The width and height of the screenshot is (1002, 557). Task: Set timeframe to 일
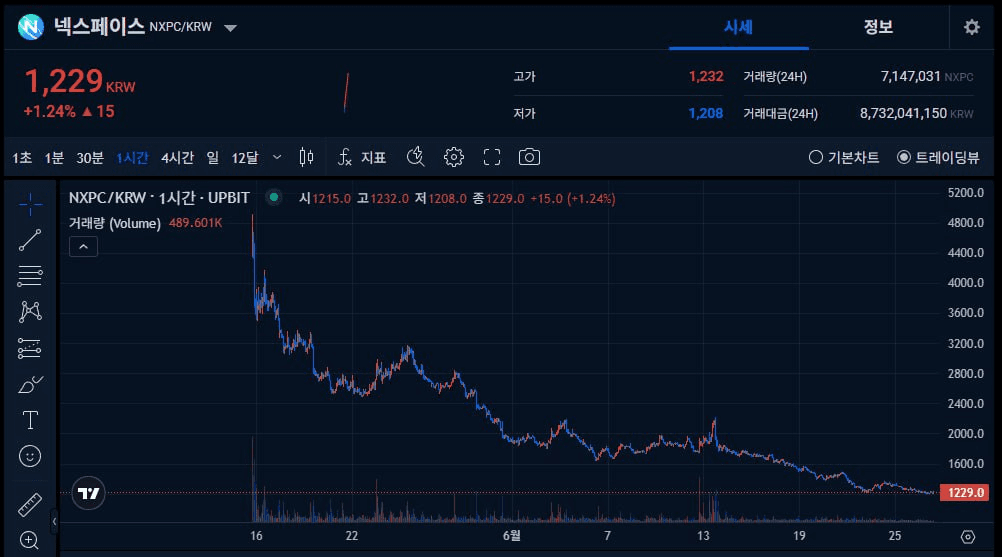(x=213, y=158)
